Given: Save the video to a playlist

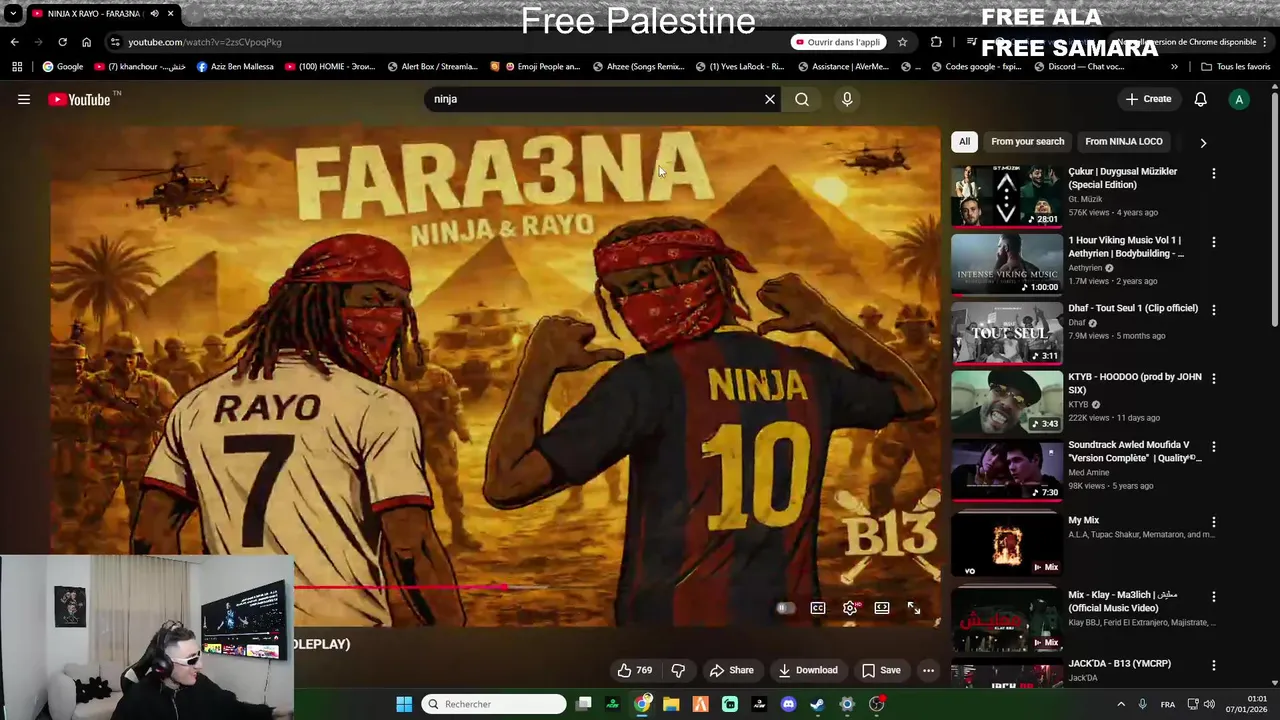Looking at the screenshot, I should 881,670.
